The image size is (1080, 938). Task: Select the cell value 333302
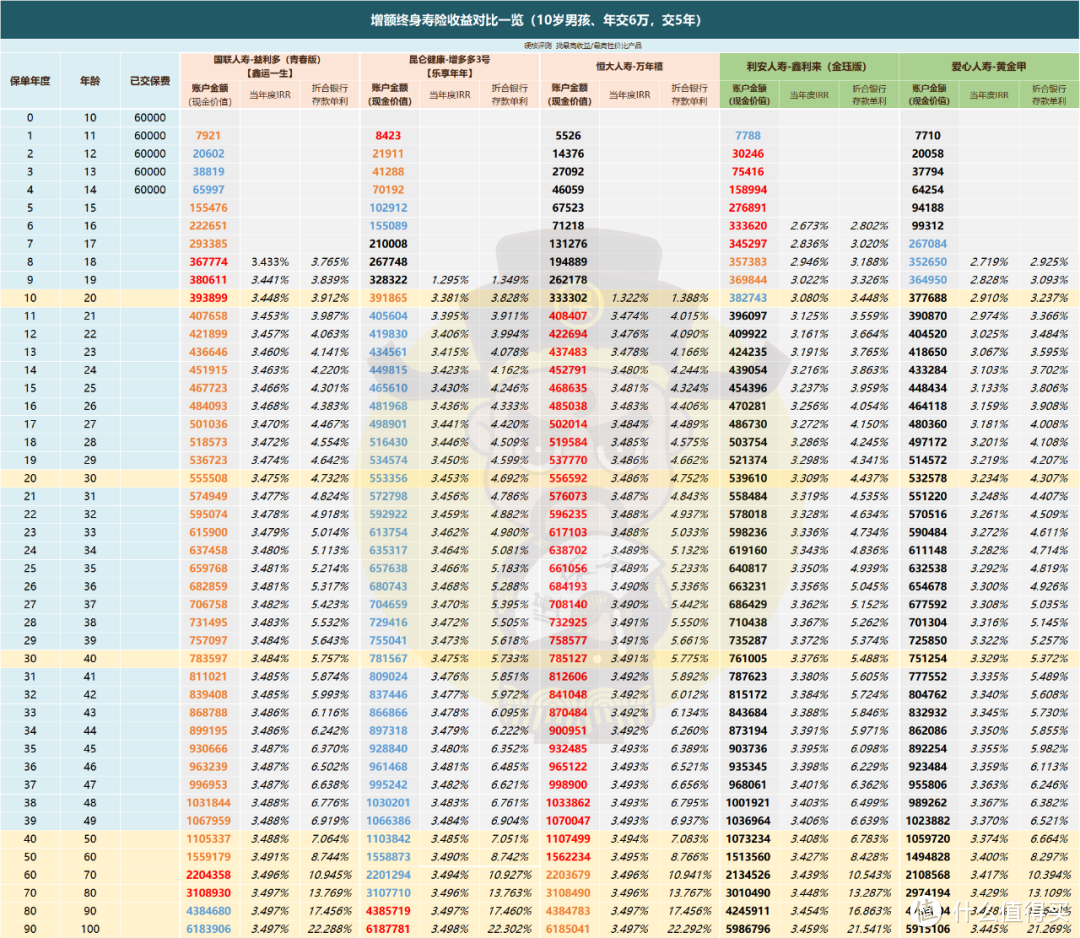pos(568,298)
